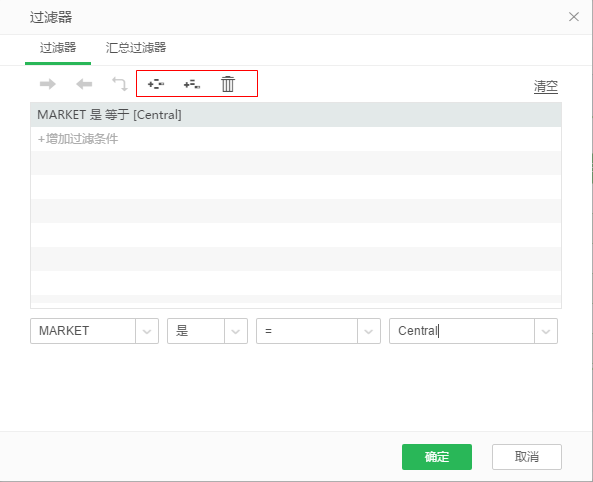Viewport: 593px width, 482px height.
Task: Click the Central value input field
Action: (x=462, y=331)
